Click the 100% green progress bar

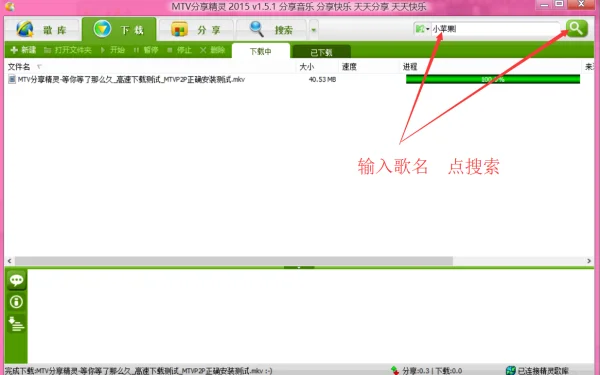click(493, 79)
